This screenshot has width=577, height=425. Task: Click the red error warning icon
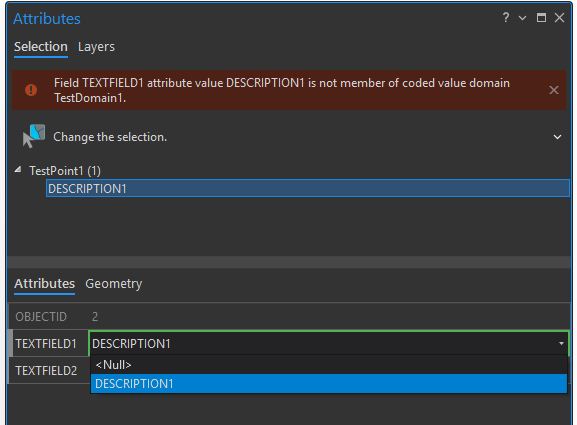click(x=31, y=90)
